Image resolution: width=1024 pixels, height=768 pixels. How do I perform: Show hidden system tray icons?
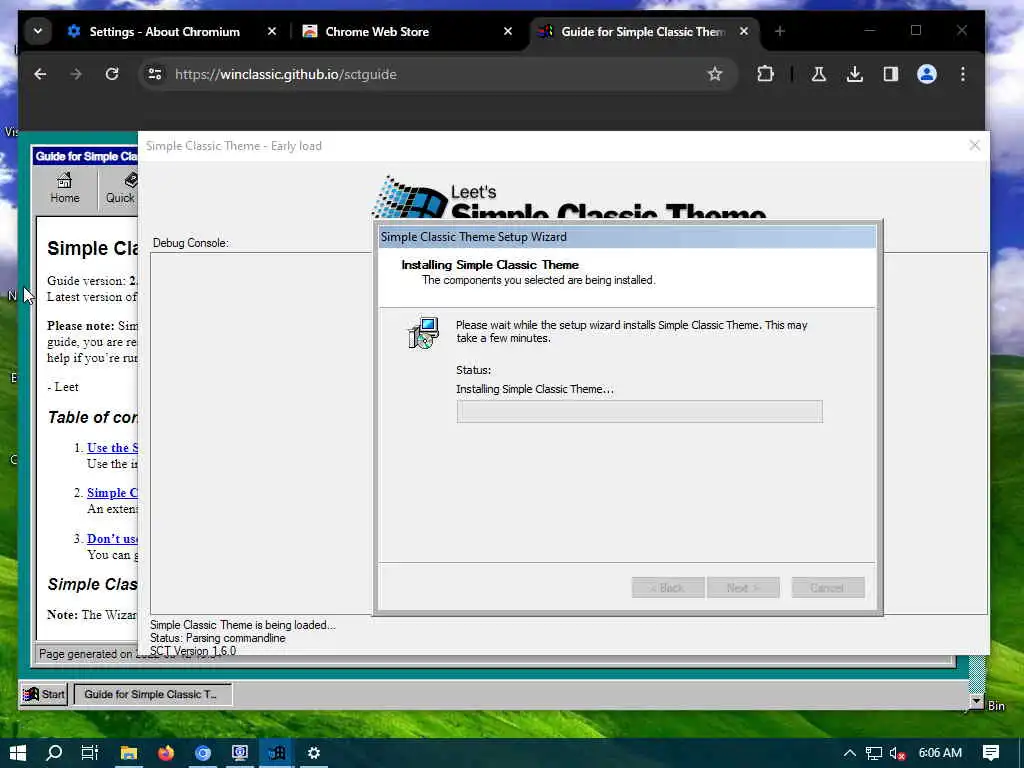849,753
